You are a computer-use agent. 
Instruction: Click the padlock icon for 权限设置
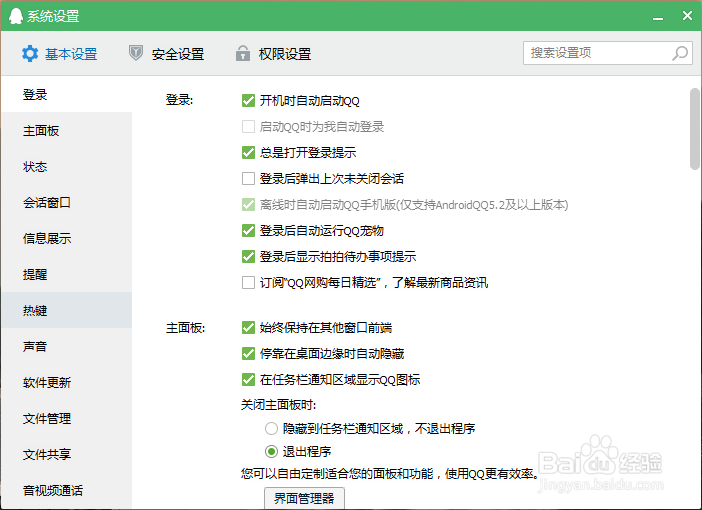(x=243, y=53)
